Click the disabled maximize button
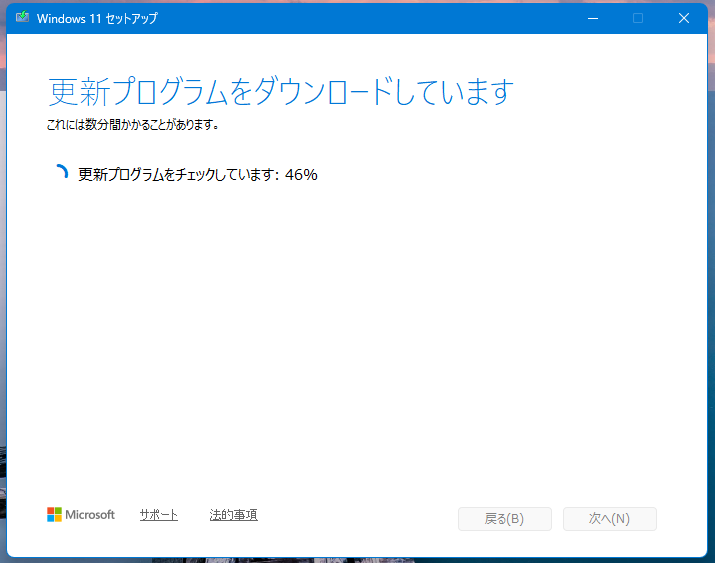This screenshot has width=715, height=563. (637, 18)
